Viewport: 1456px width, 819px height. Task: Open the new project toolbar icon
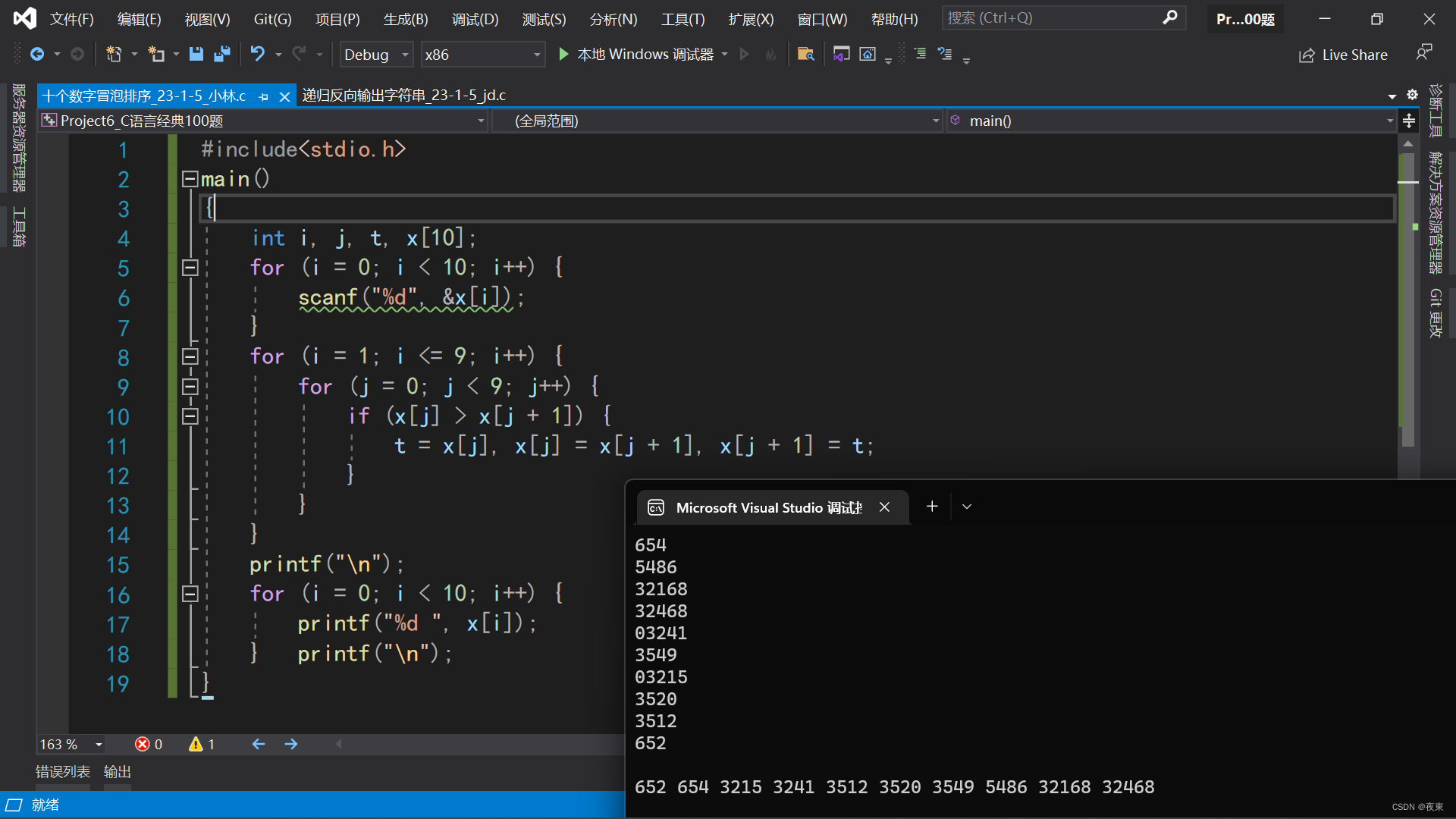click(x=114, y=54)
